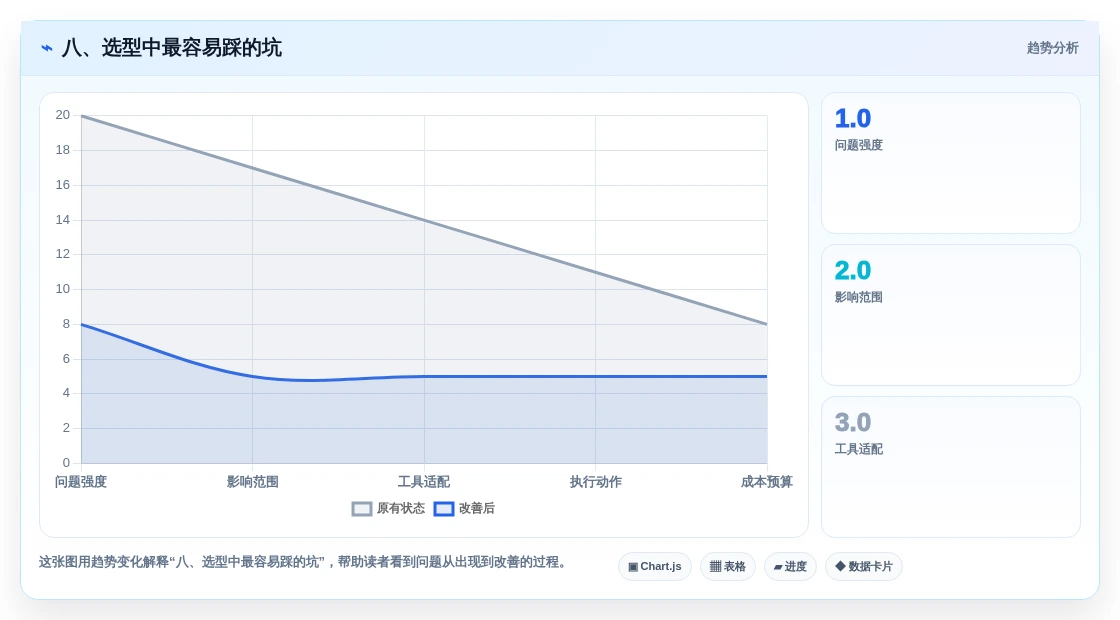The height and width of the screenshot is (620, 1120).
Task: Click the Chart.js tag square icon
Action: pyautogui.click(x=633, y=566)
